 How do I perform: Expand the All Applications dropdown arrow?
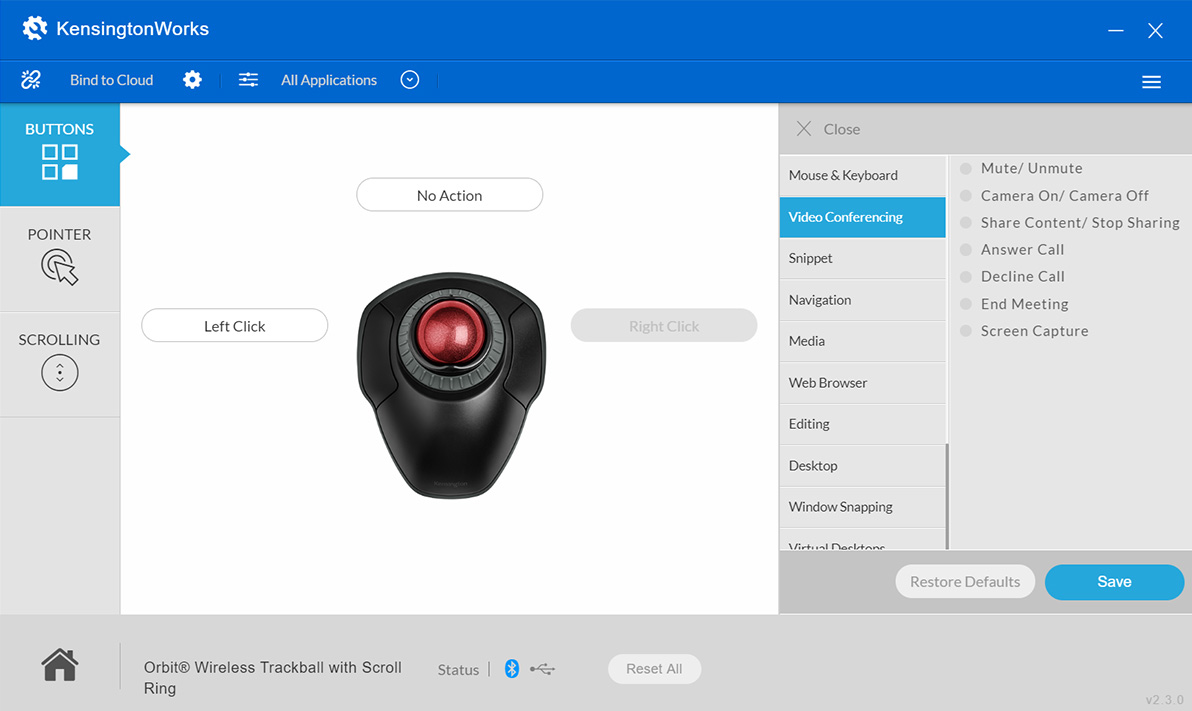[x=410, y=80]
